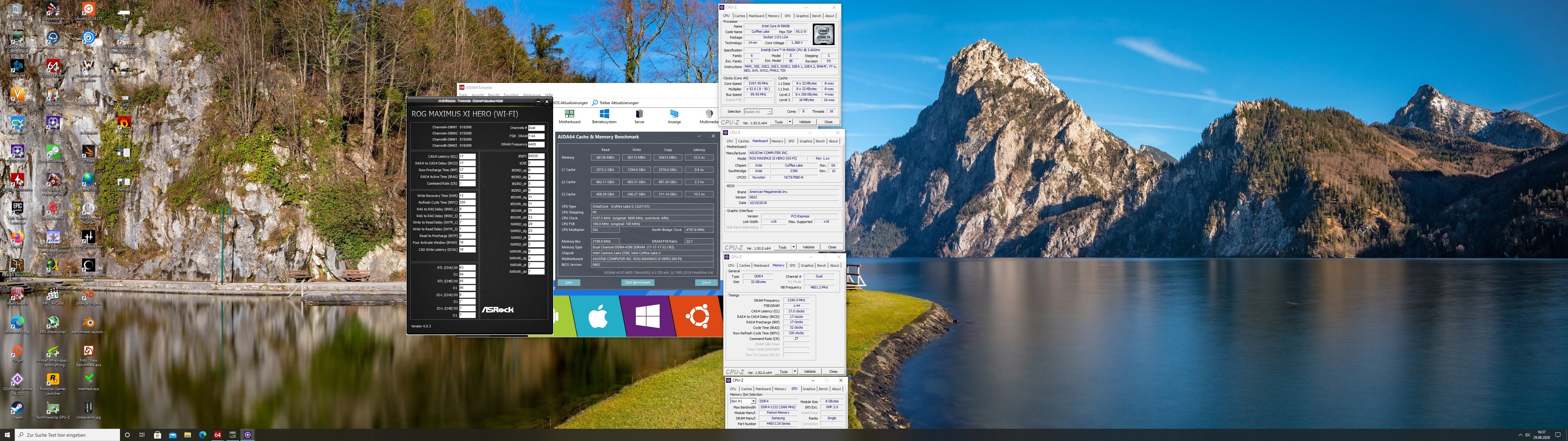The height and width of the screenshot is (441, 1568).
Task: Select memtest.exe desktop icon
Action: coord(88,381)
